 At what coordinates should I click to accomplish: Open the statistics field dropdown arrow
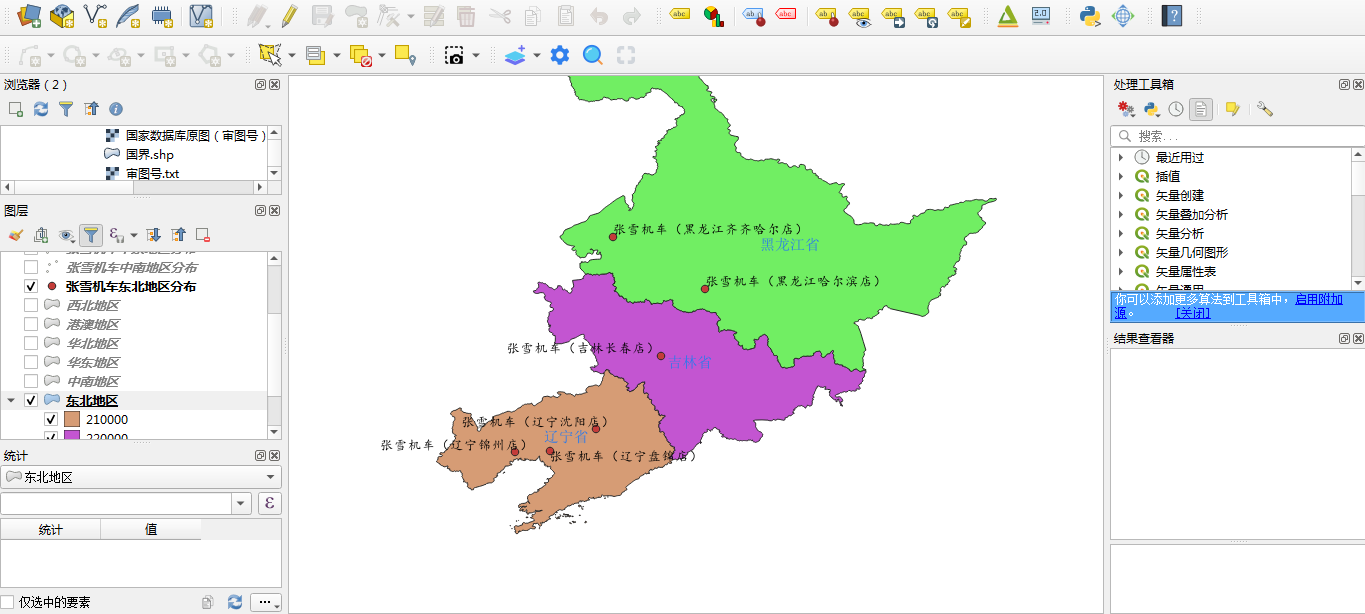tap(241, 503)
